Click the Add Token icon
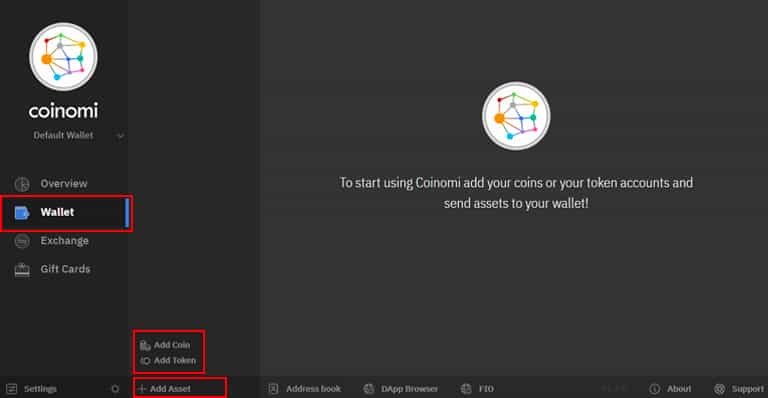This screenshot has width=768, height=398. (x=145, y=361)
